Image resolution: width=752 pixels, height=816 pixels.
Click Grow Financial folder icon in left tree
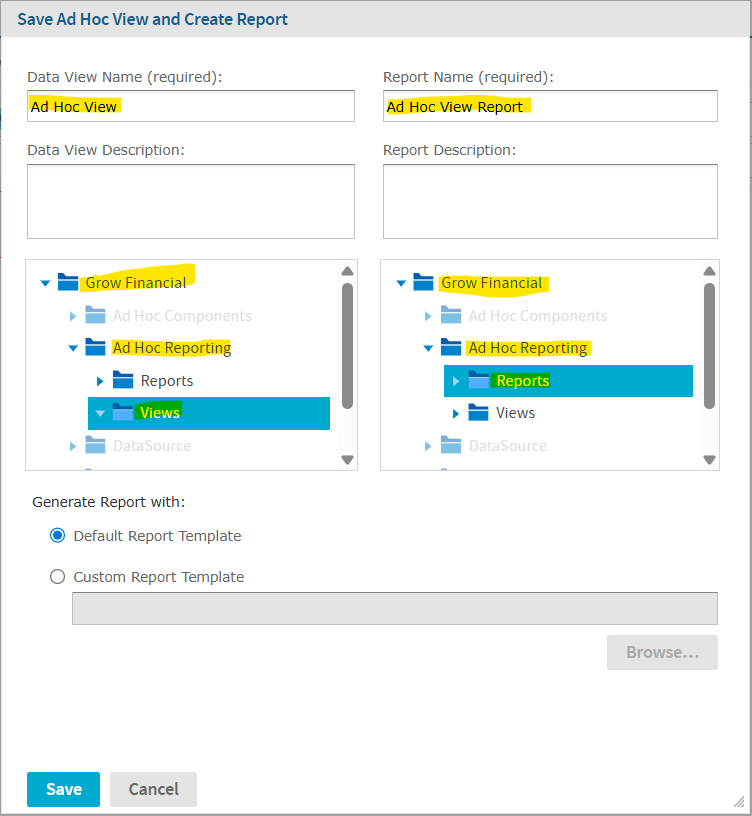(68, 283)
